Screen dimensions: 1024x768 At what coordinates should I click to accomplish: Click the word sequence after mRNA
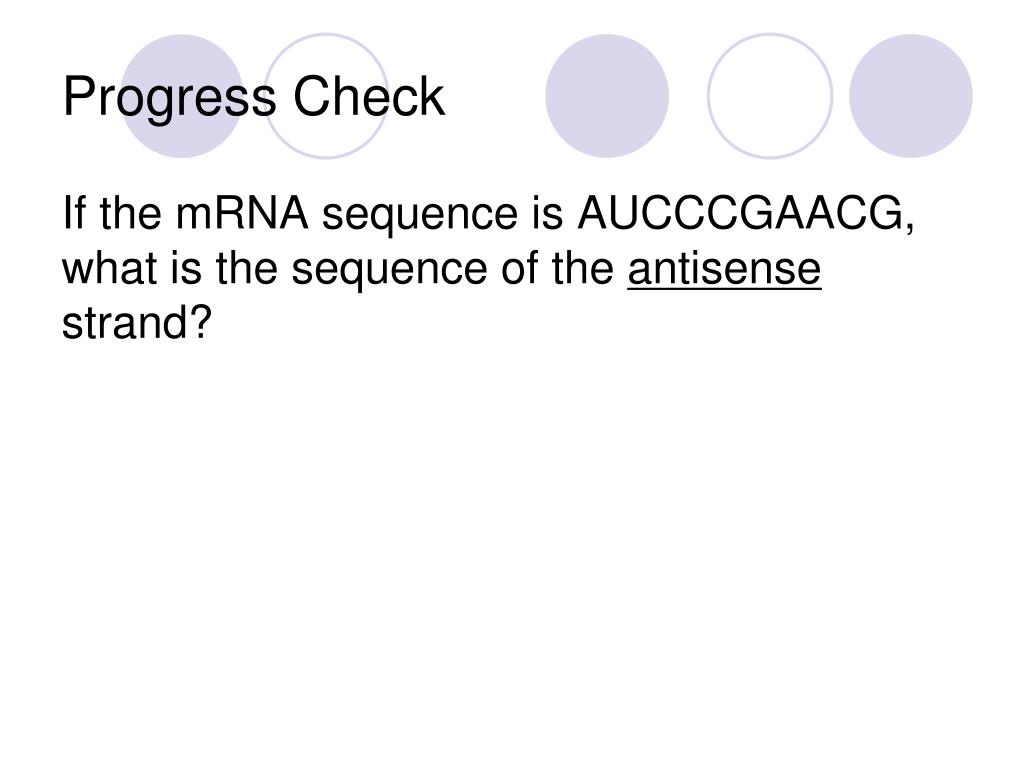420,216
